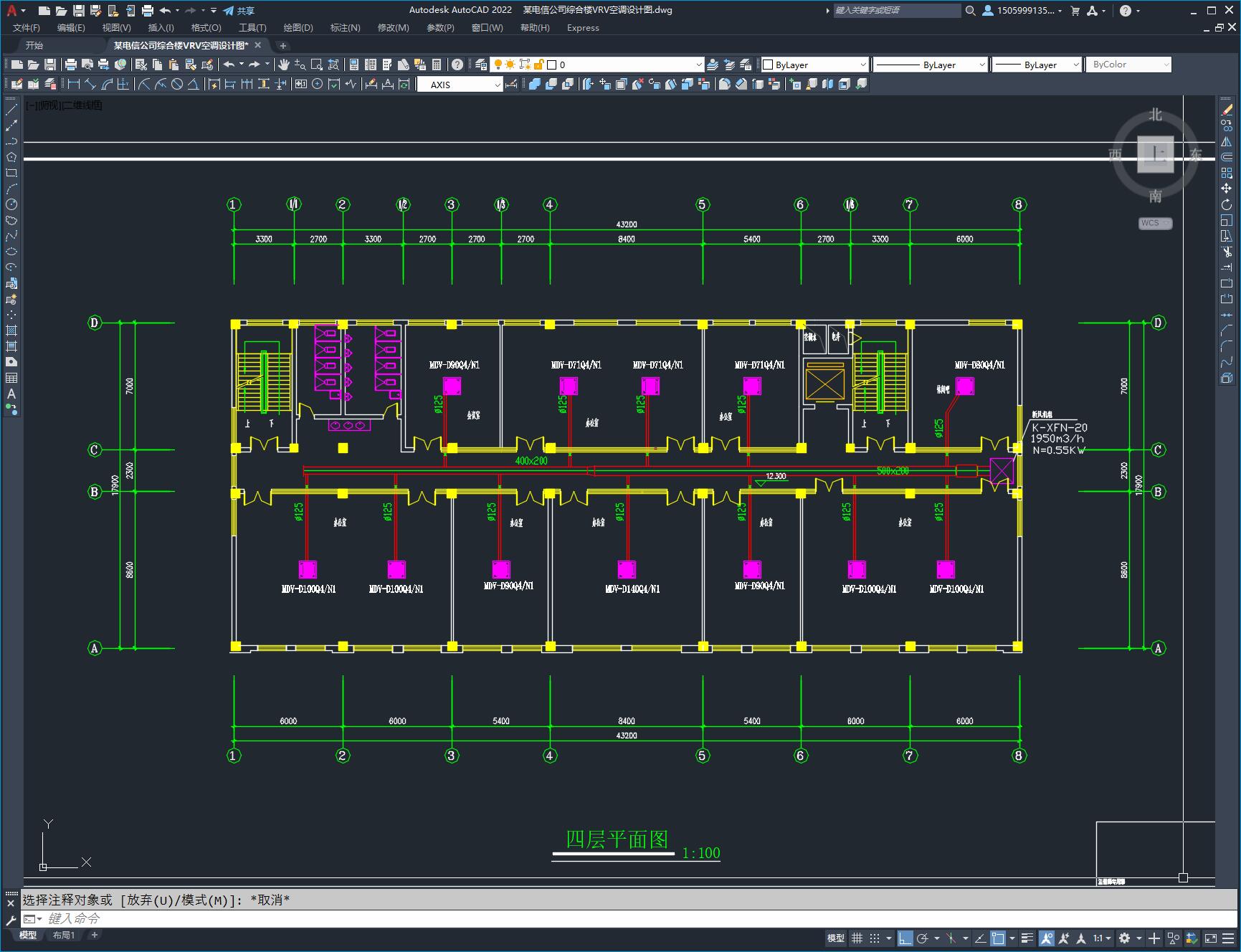Screen dimensions: 1241x952
Task: Select the Move tool in modify toolbar
Action: pyautogui.click(x=1227, y=189)
